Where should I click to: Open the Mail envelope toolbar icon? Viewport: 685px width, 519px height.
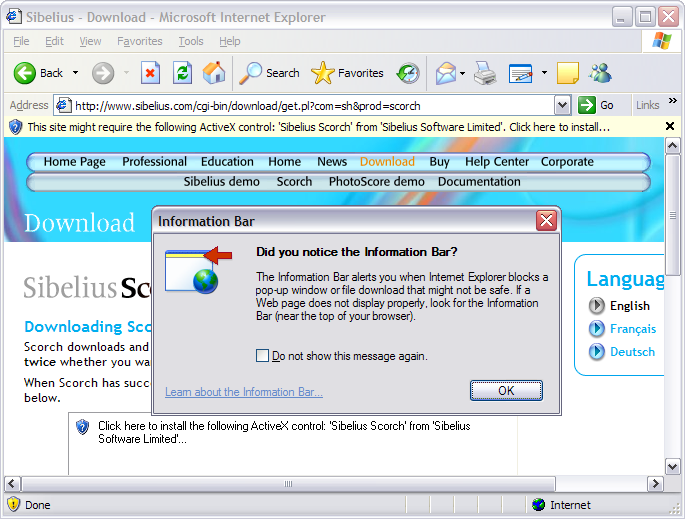click(446, 73)
